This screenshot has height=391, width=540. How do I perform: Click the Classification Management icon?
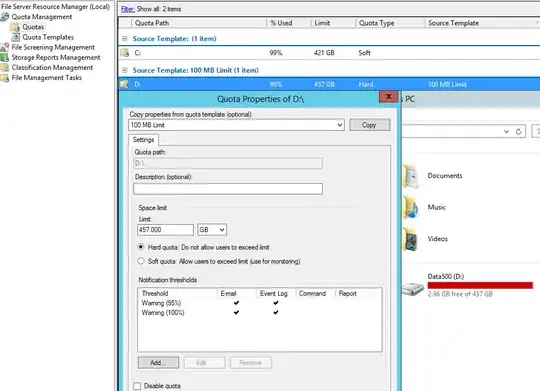5,68
